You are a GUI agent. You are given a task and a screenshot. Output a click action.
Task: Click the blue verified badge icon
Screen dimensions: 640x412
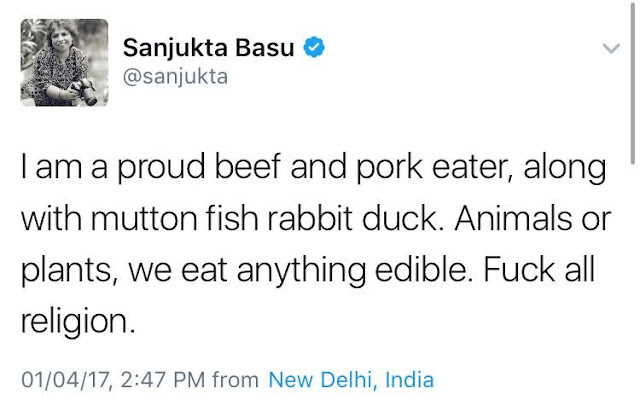[x=315, y=48]
